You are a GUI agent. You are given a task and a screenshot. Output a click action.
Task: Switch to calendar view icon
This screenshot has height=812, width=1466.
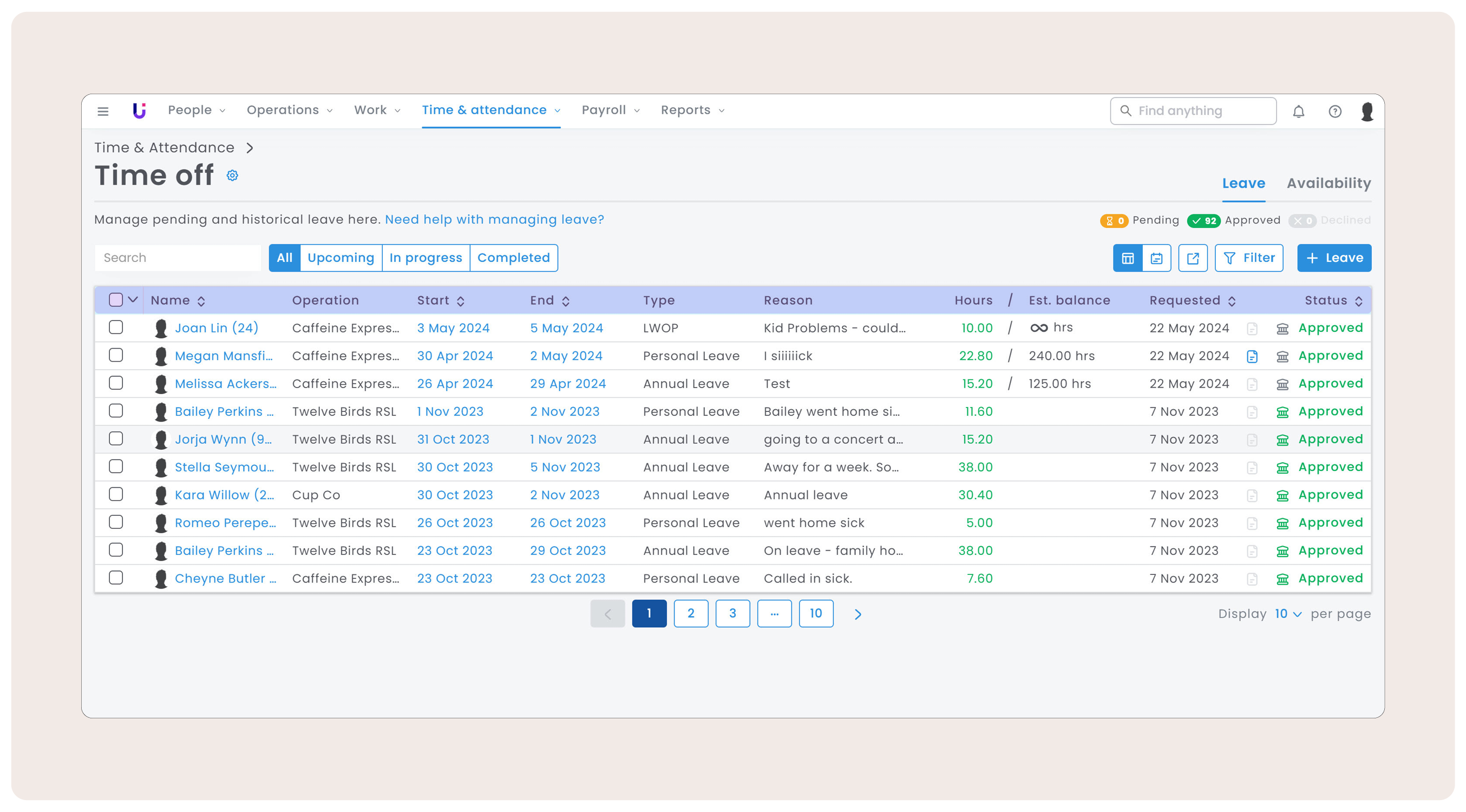point(1156,258)
